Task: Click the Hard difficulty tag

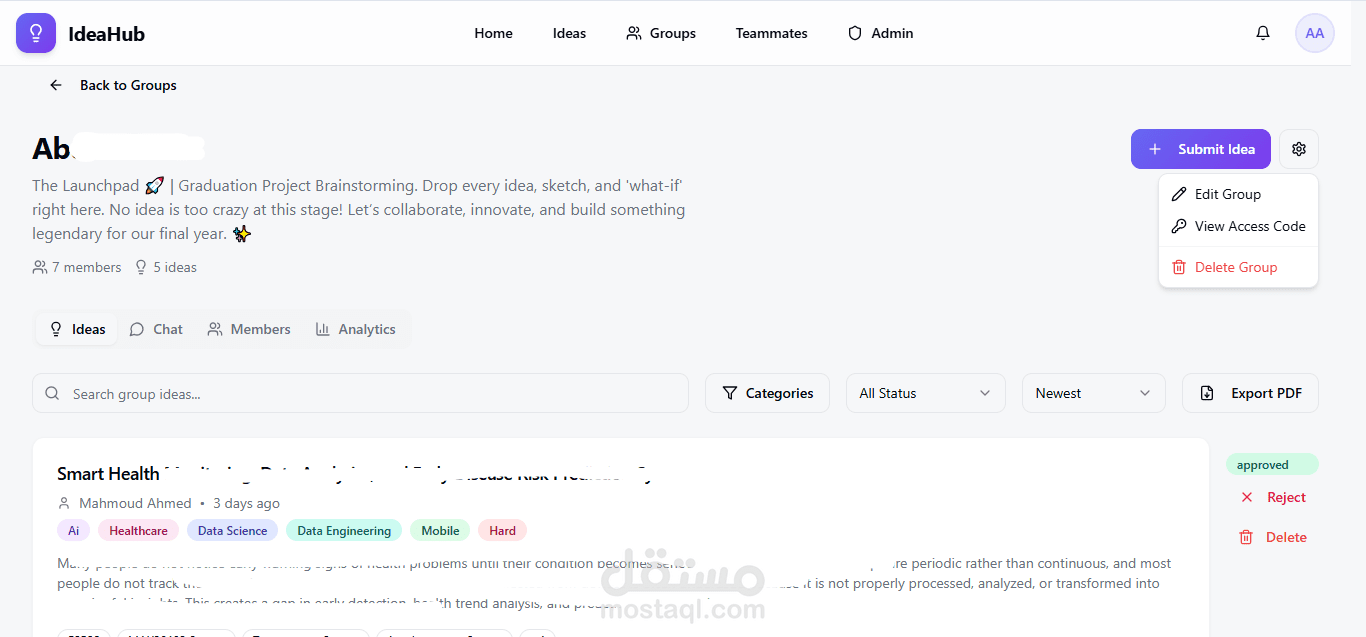Action: [502, 531]
